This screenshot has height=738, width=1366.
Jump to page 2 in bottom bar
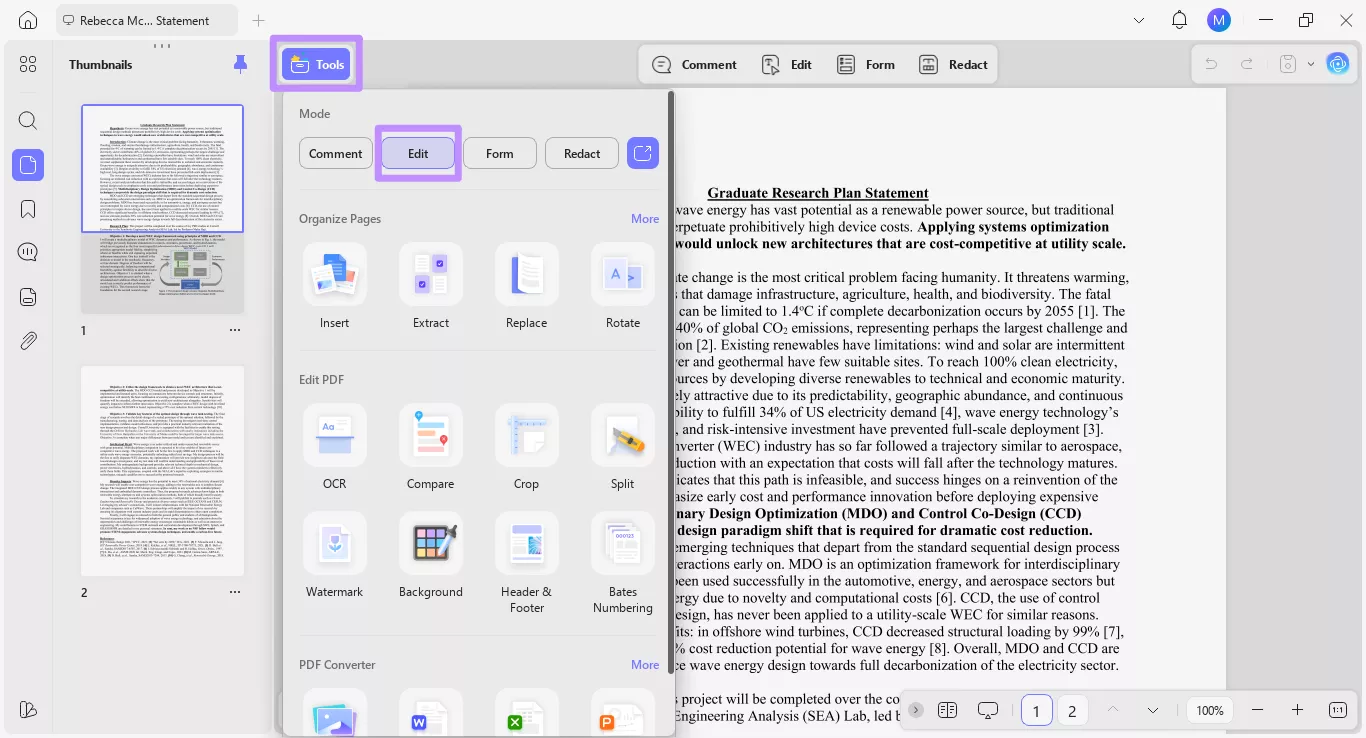pyautogui.click(x=1072, y=711)
